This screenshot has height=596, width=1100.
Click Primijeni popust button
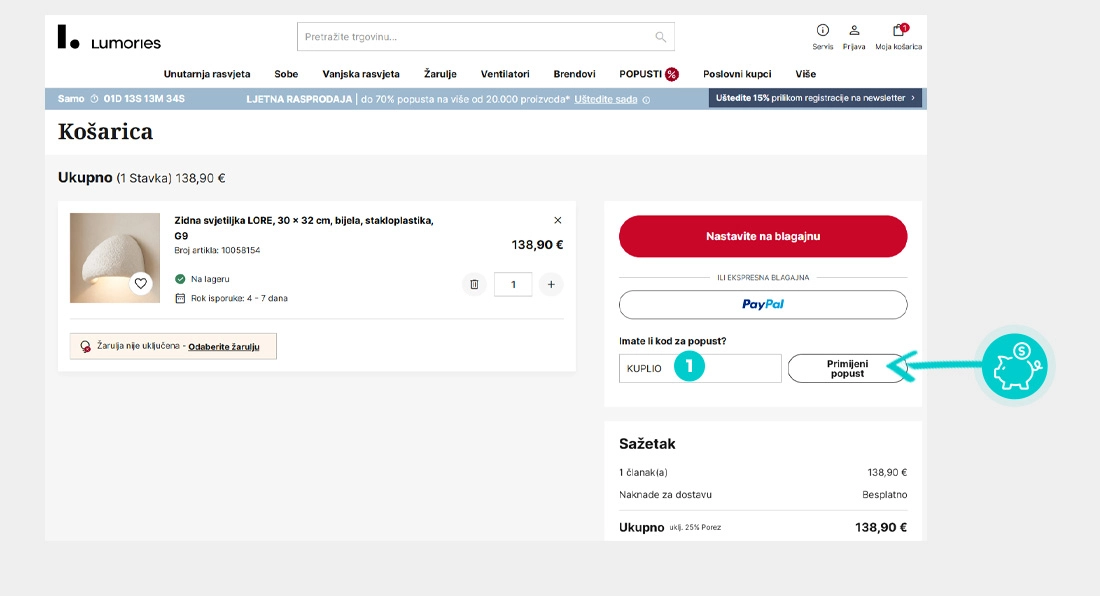click(x=847, y=368)
